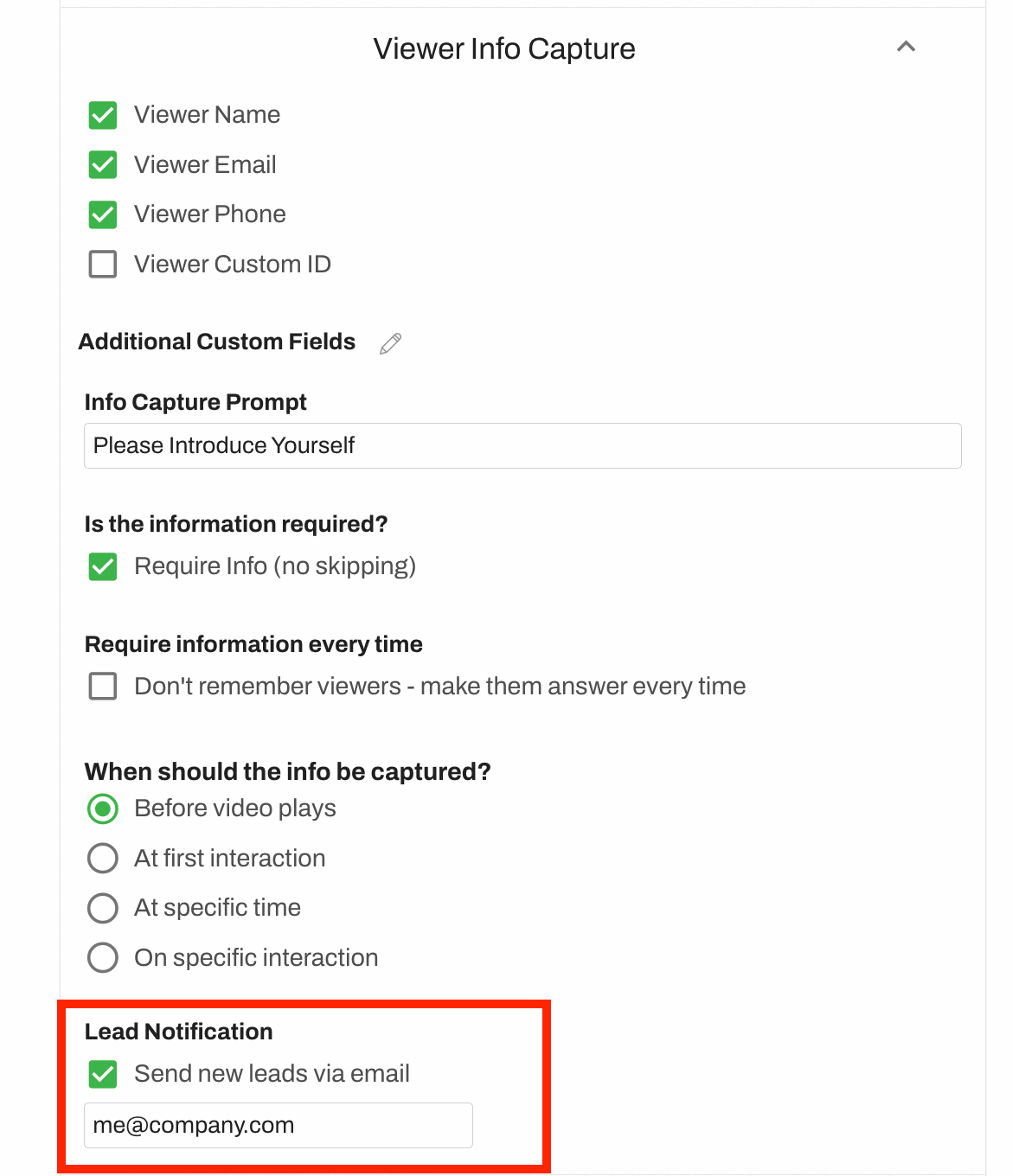Disable the Viewer Phone checkbox
1012x1176 pixels.
point(103,214)
